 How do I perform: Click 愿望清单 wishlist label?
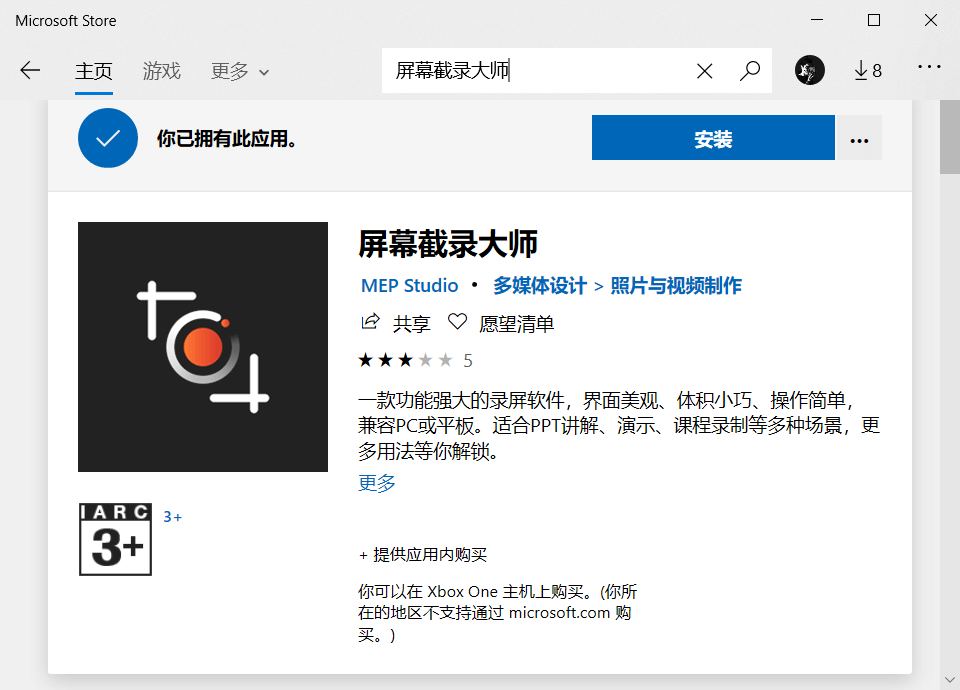coord(516,324)
